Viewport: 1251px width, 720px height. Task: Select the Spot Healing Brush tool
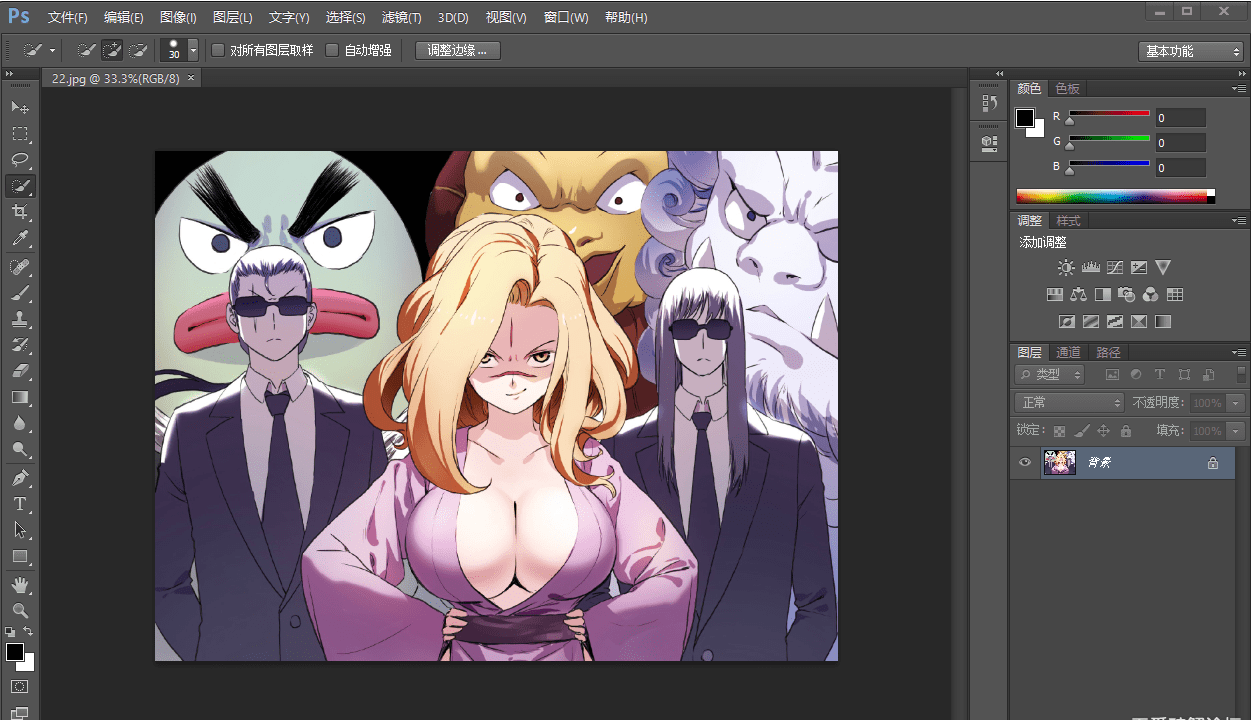coord(20,267)
